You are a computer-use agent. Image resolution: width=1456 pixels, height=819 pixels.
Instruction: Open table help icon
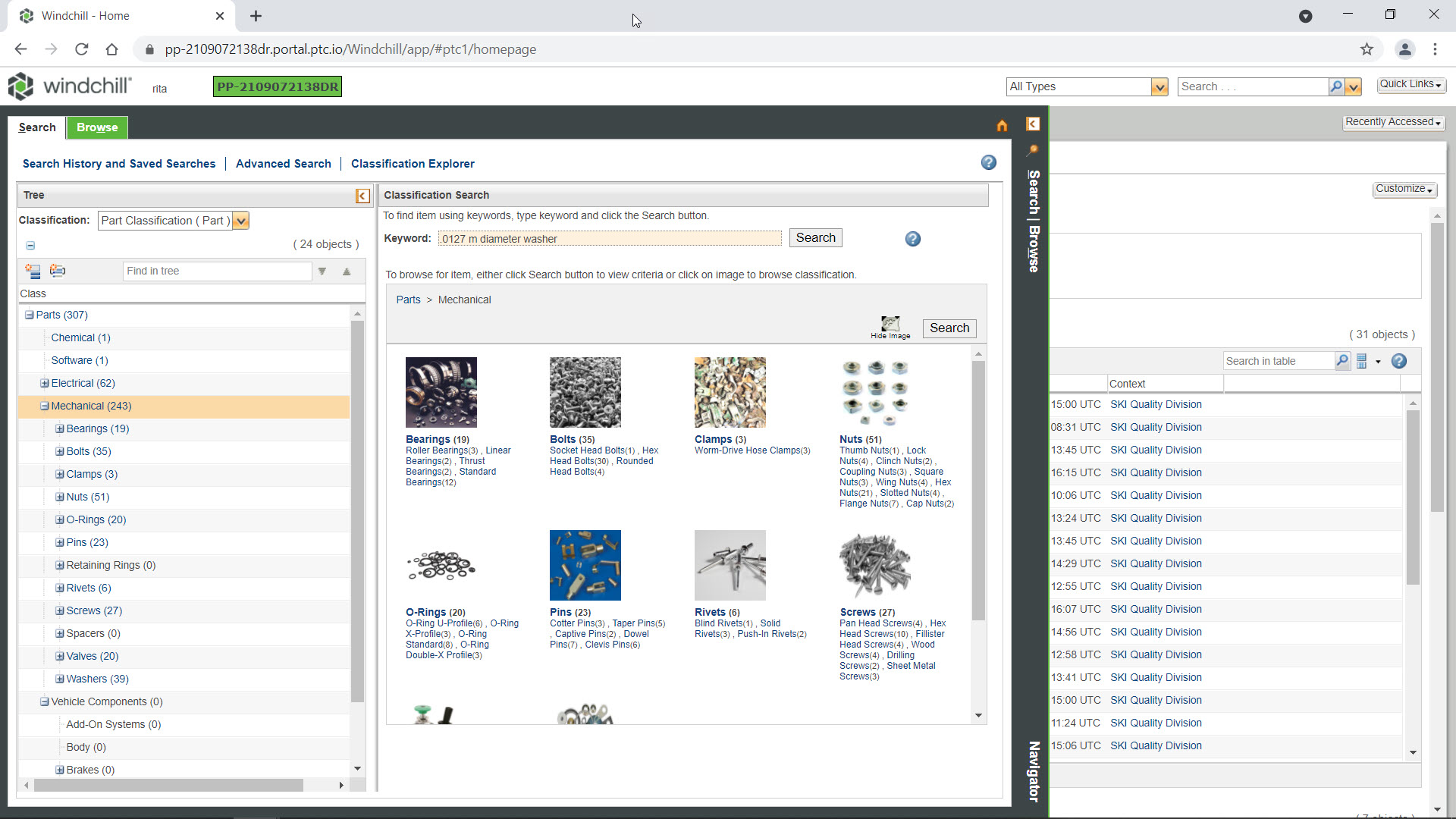(1399, 361)
